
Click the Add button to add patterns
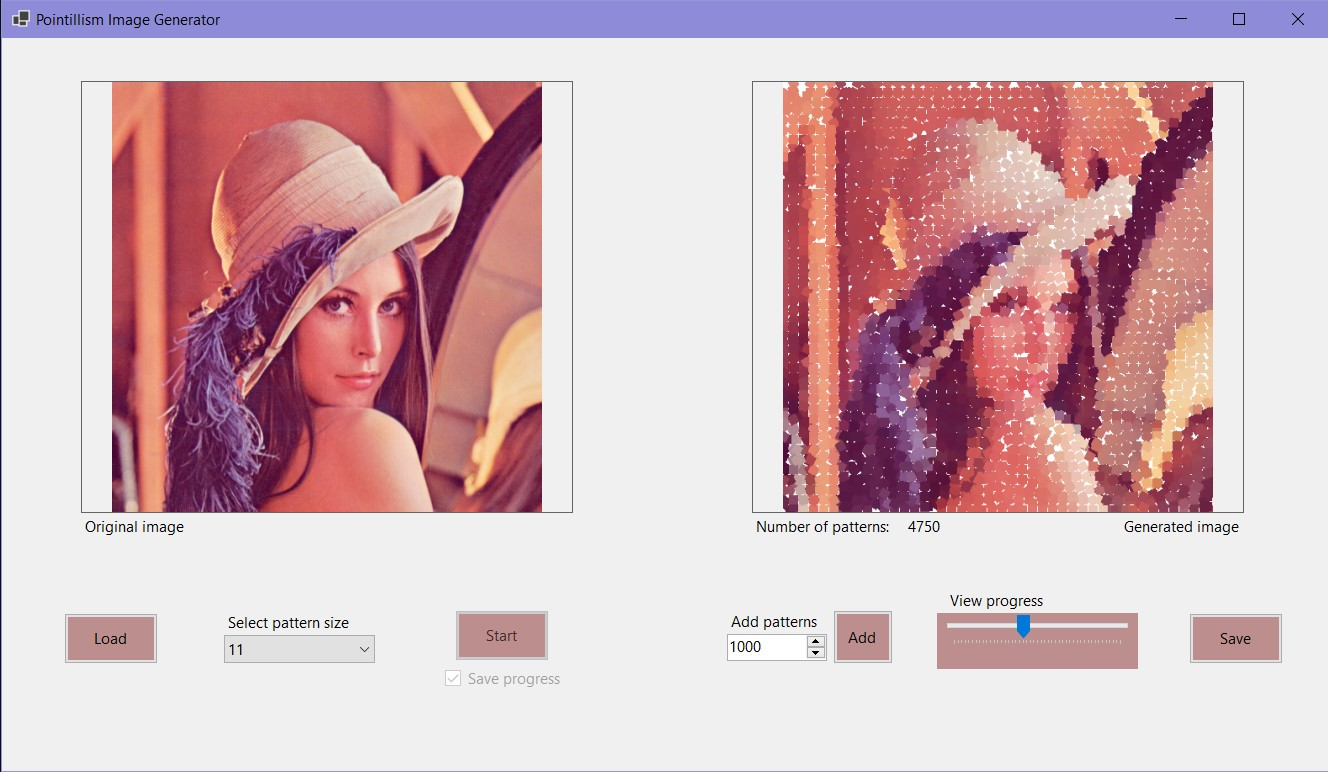coord(862,637)
